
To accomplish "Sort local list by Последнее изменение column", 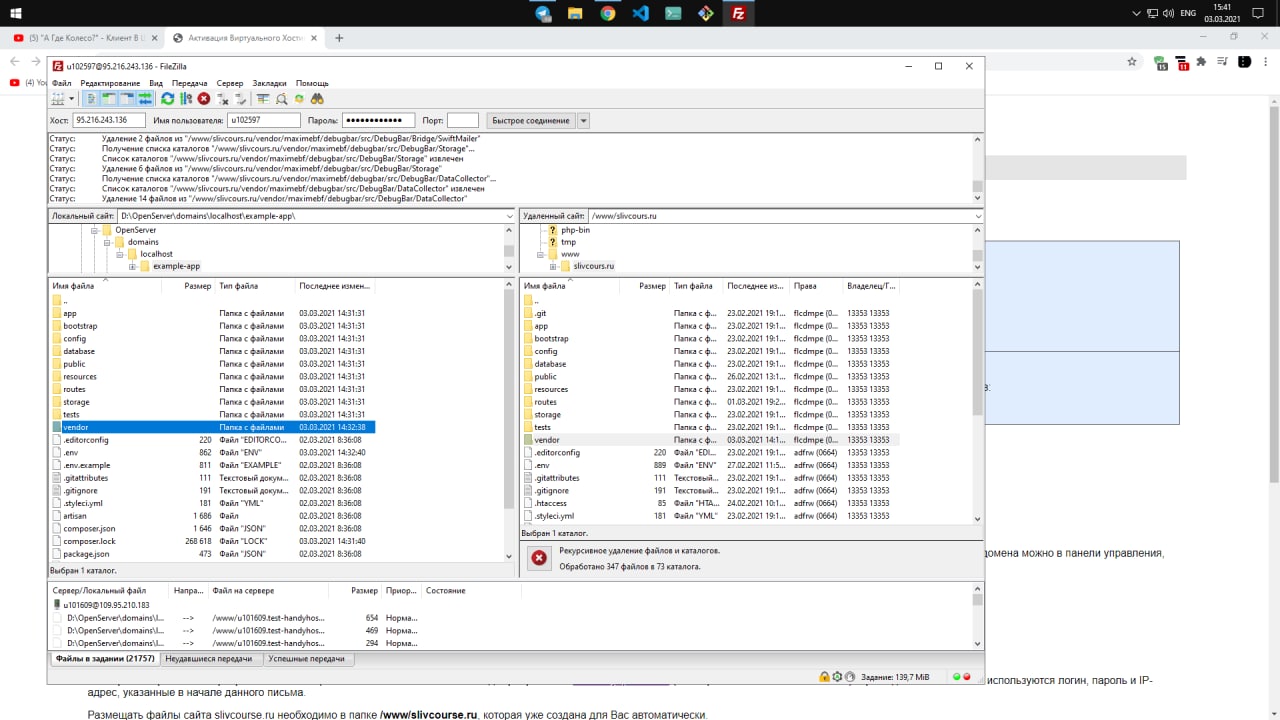I will [x=334, y=286].
